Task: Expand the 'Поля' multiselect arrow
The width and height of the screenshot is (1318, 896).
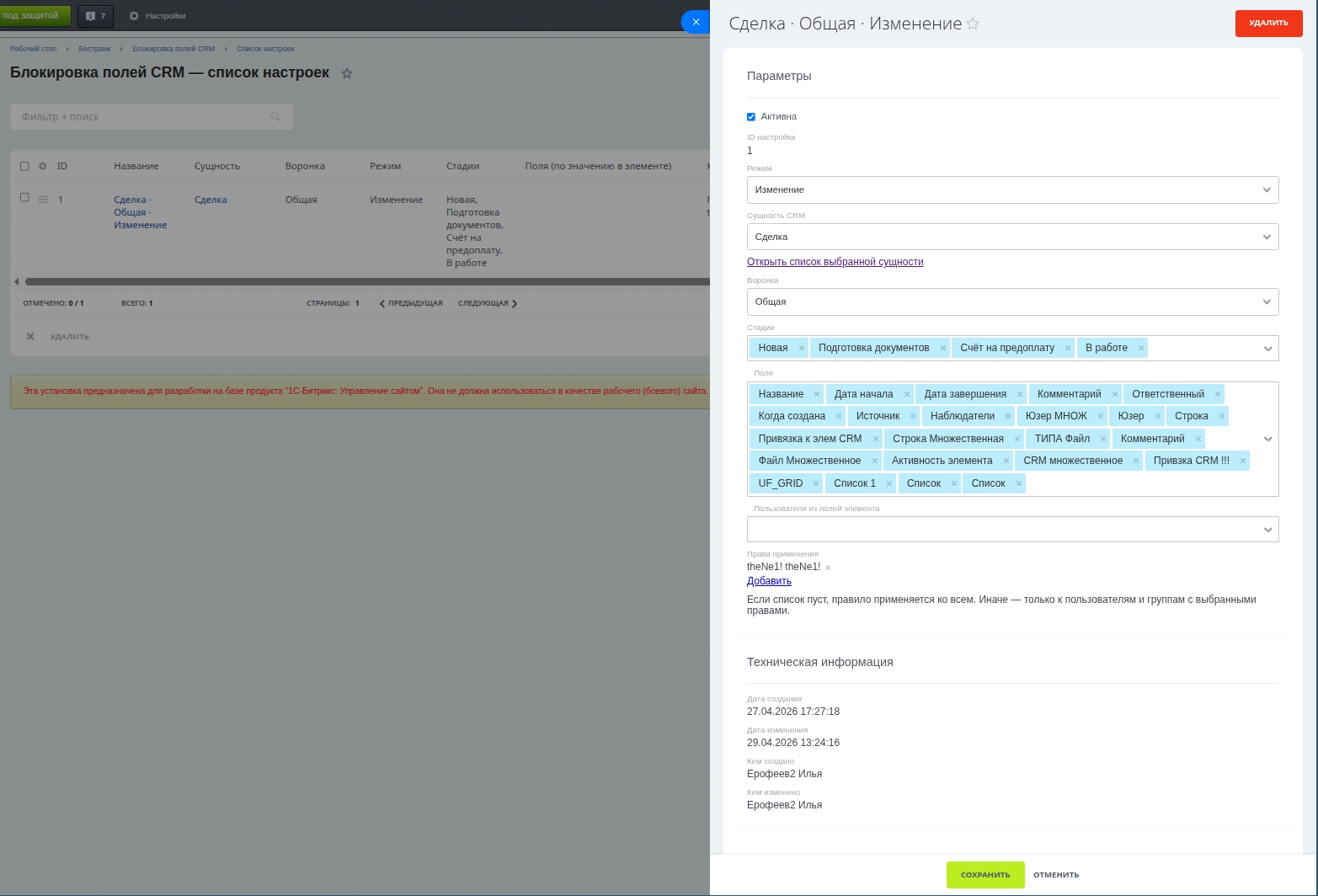Action: coord(1267,439)
